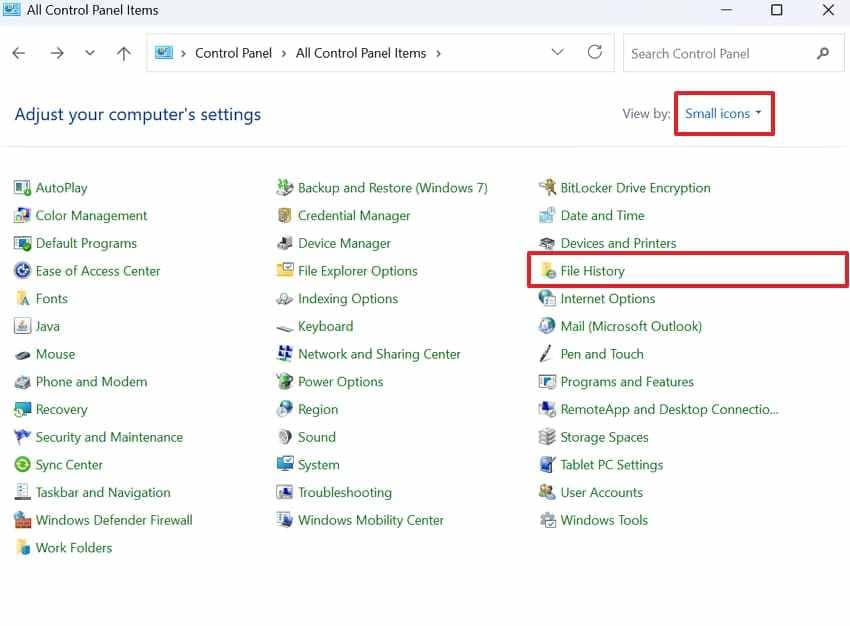Click the Windows Defender Firewall icon
Screen dimensions: 850x626
click(22, 520)
